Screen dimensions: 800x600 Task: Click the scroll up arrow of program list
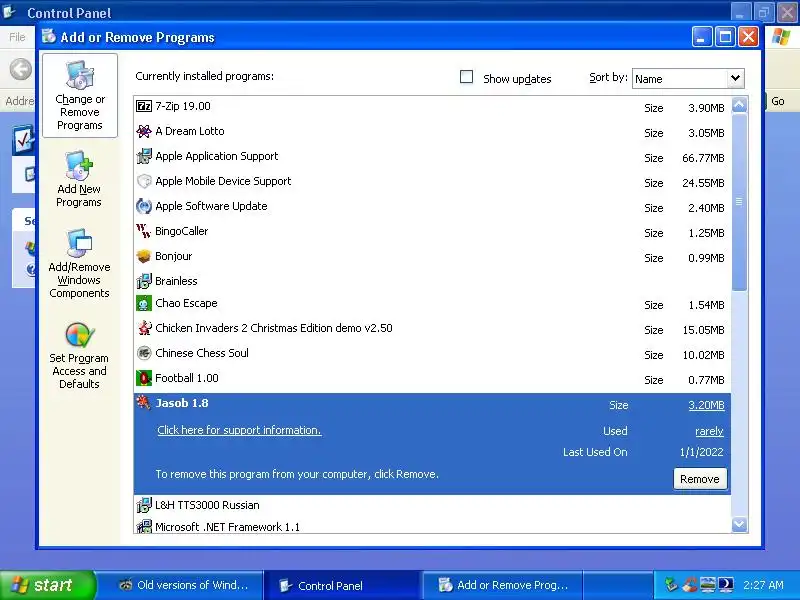[x=739, y=105]
